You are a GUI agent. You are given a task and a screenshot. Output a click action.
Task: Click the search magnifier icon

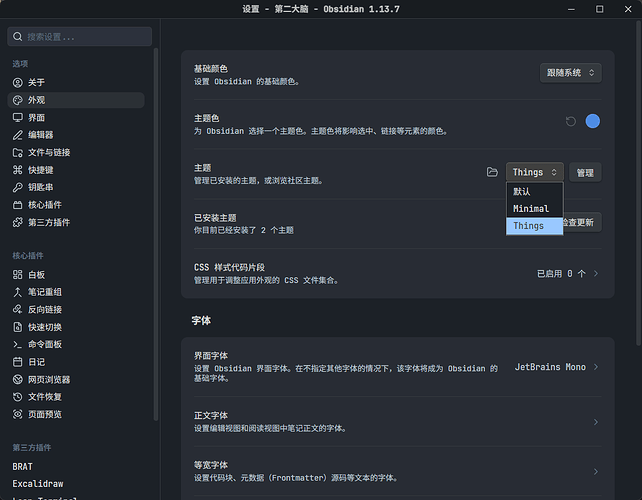tap(17, 37)
